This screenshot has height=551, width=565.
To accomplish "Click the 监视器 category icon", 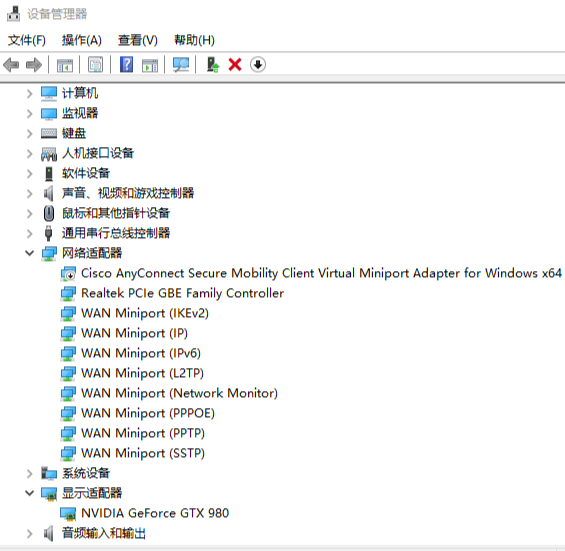I will [x=49, y=114].
